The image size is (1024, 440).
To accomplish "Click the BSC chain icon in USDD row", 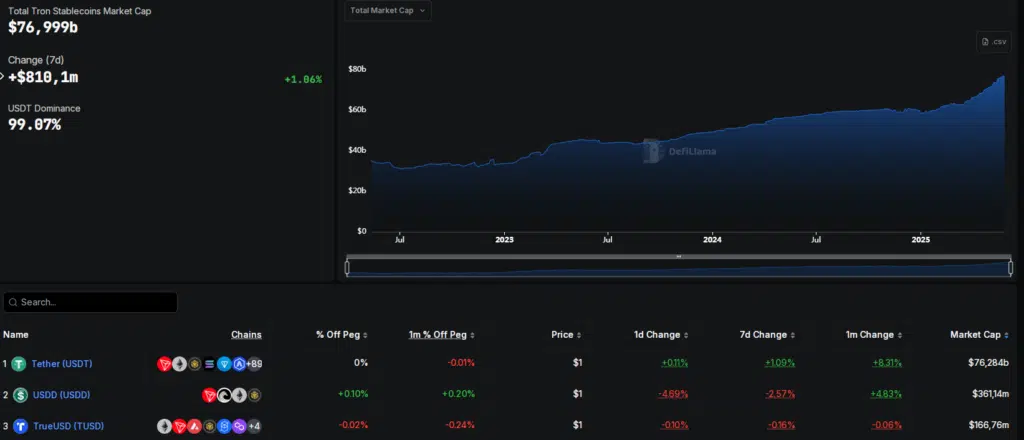I will click(254, 395).
